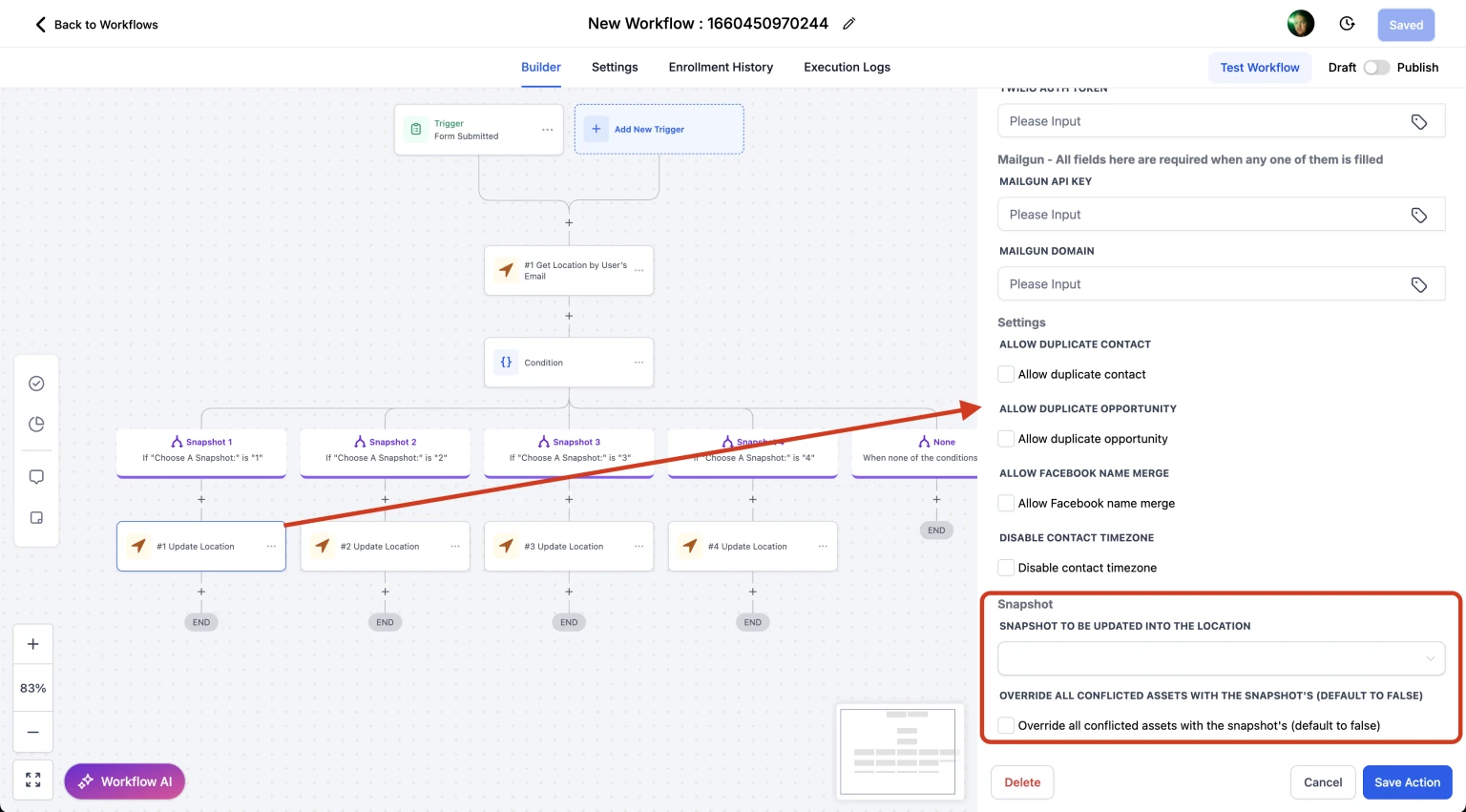Switch to the Execution Logs tab
Screen dimensions: 1466x812
pyautogui.click(x=847, y=68)
